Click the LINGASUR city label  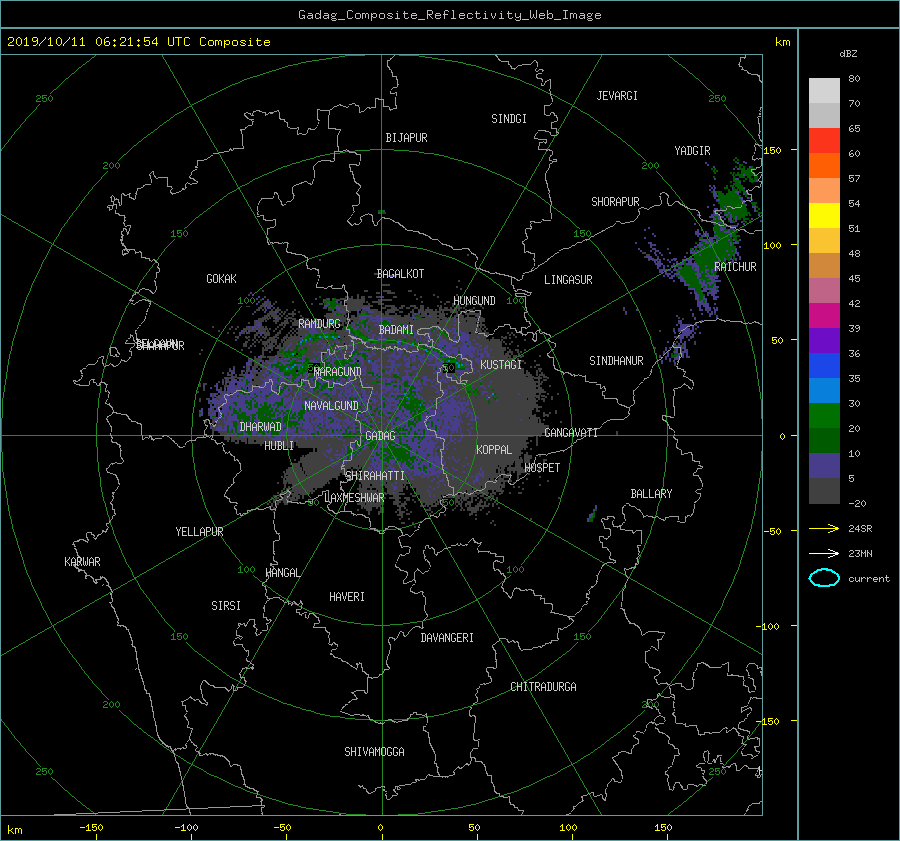coord(568,280)
